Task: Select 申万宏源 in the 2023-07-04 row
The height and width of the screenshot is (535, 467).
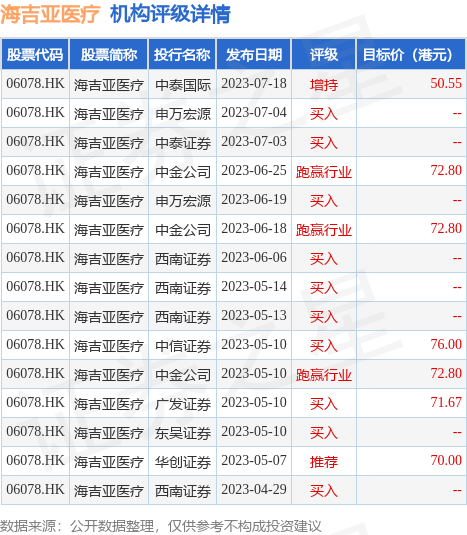Action: tap(183, 114)
